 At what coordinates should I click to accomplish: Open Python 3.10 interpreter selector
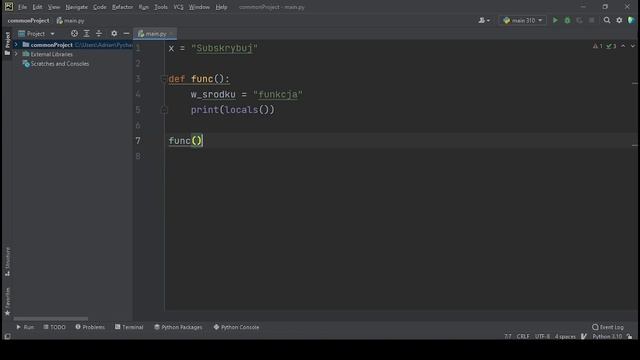pyautogui.click(x=607, y=336)
